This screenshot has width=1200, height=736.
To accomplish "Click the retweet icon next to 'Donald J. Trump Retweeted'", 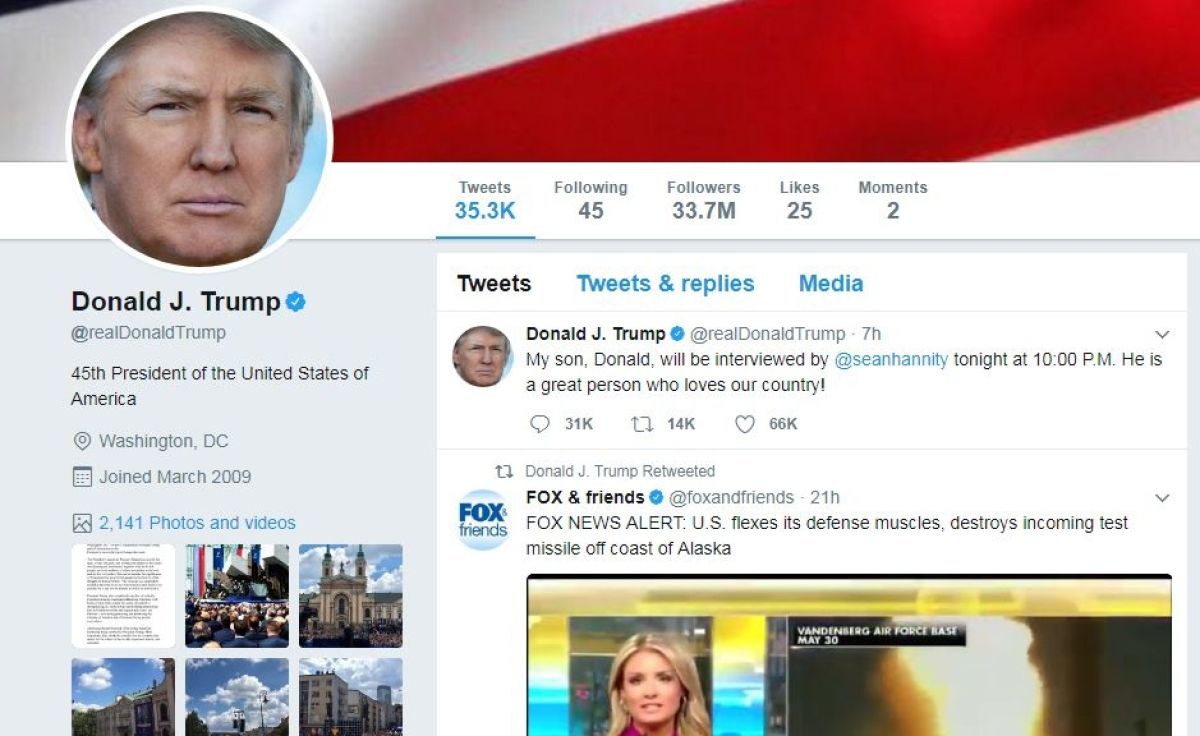I will tap(506, 471).
